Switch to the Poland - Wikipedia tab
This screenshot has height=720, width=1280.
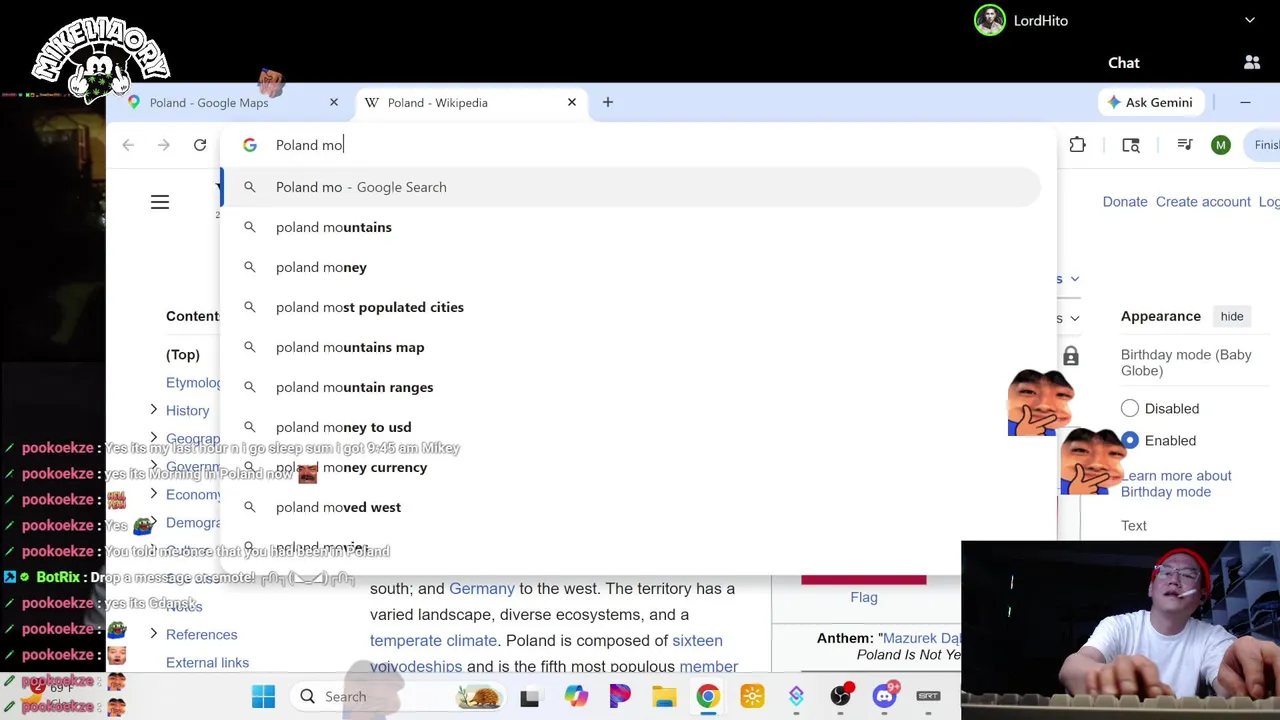click(470, 102)
